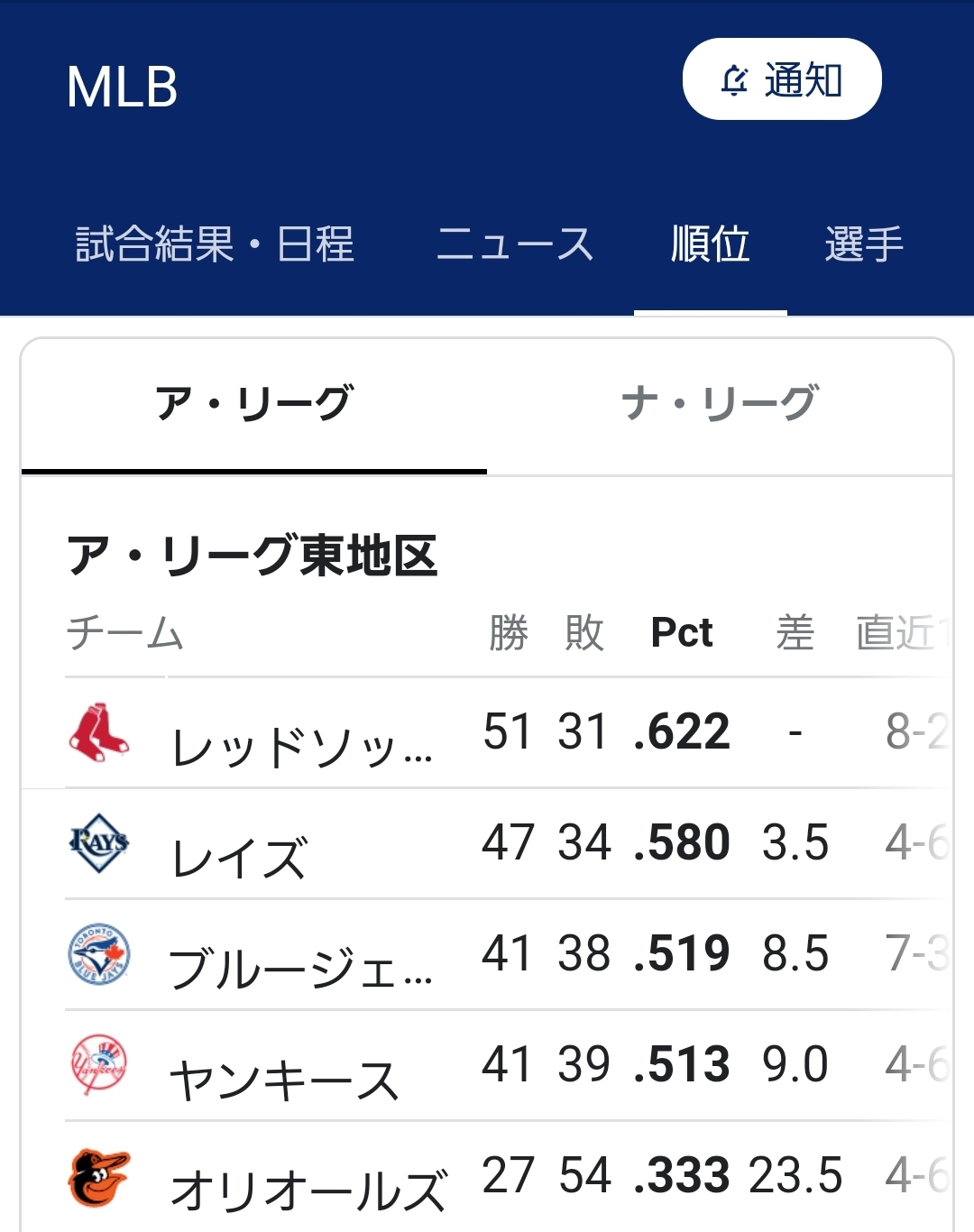Select the ア・リーグ league tab
The image size is (974, 1232).
(253, 403)
